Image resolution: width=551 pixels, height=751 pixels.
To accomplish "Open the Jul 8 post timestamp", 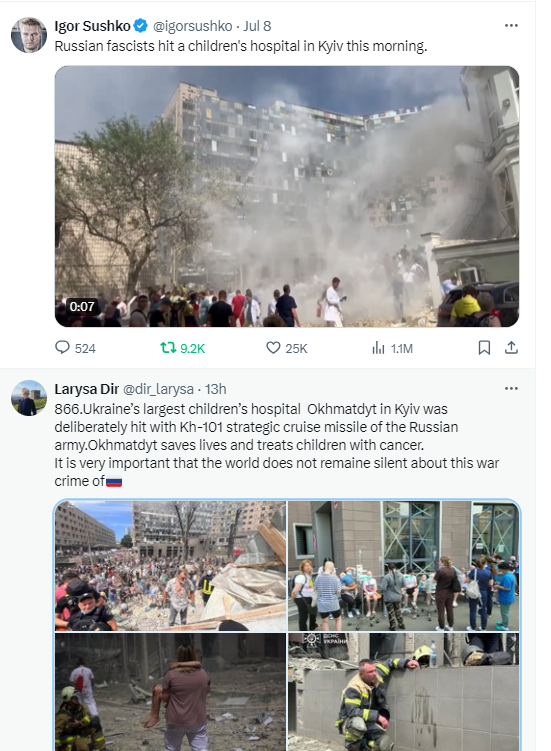I will tap(257, 26).
